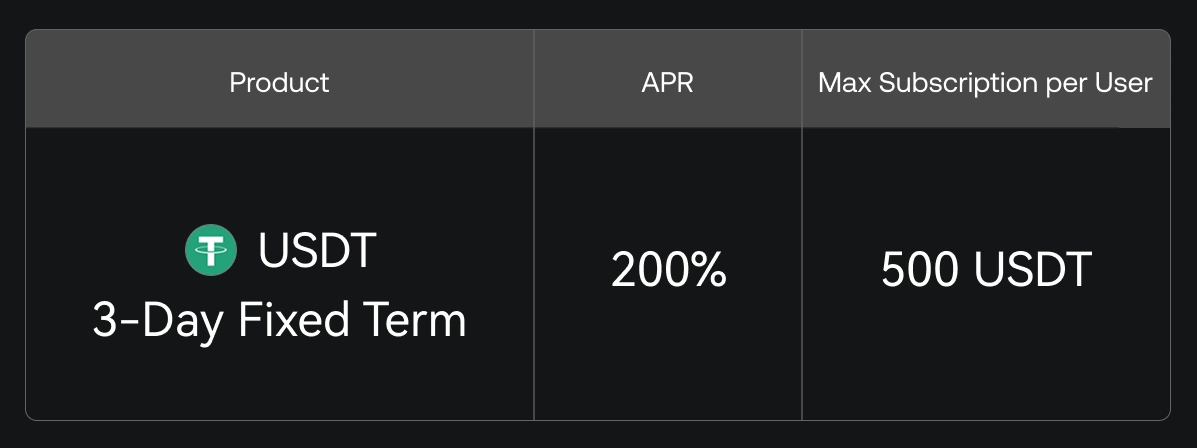
Task: Click the green Tether logo icon
Action: pyautogui.click(x=211, y=250)
